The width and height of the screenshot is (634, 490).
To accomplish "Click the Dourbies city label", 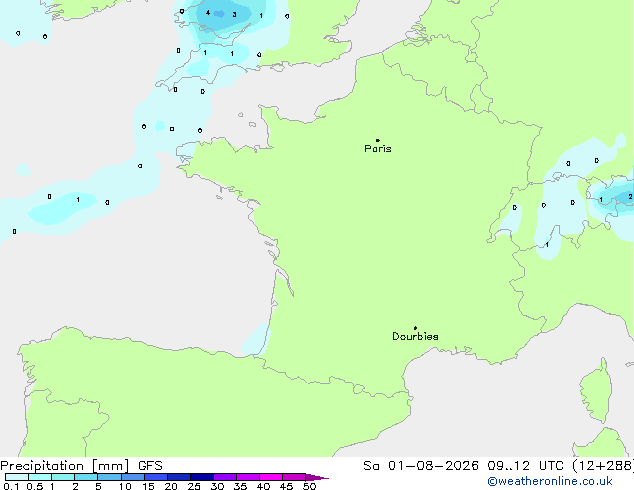I will click(x=415, y=336).
